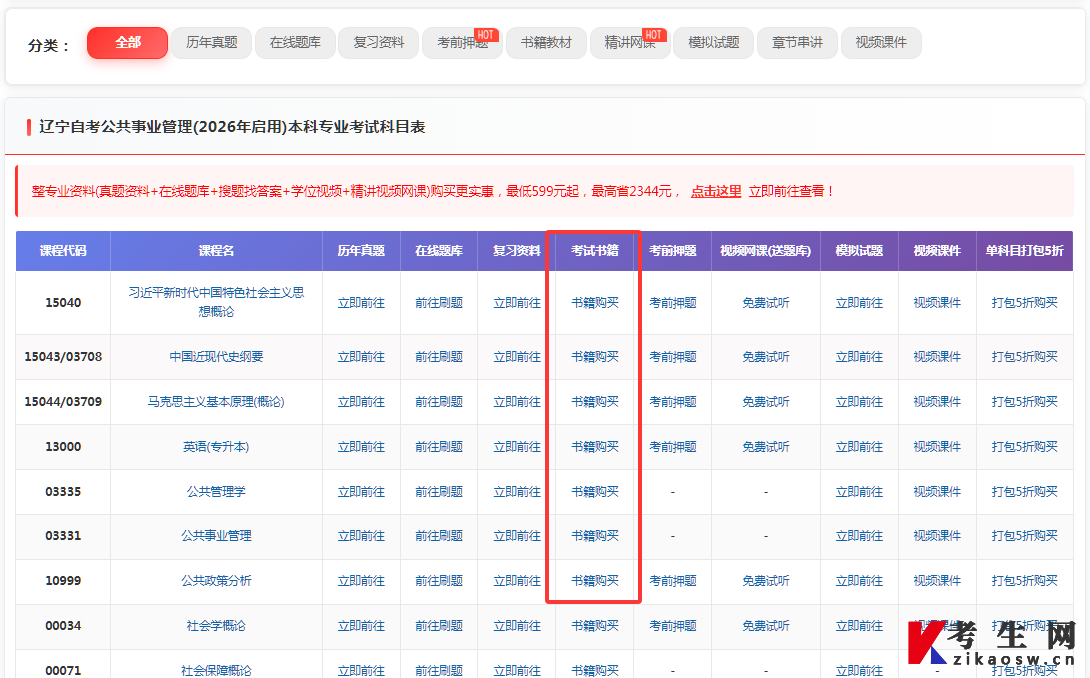Switch to 章节串讲 category
Image resolution: width=1090 pixels, height=678 pixels.
coord(797,43)
